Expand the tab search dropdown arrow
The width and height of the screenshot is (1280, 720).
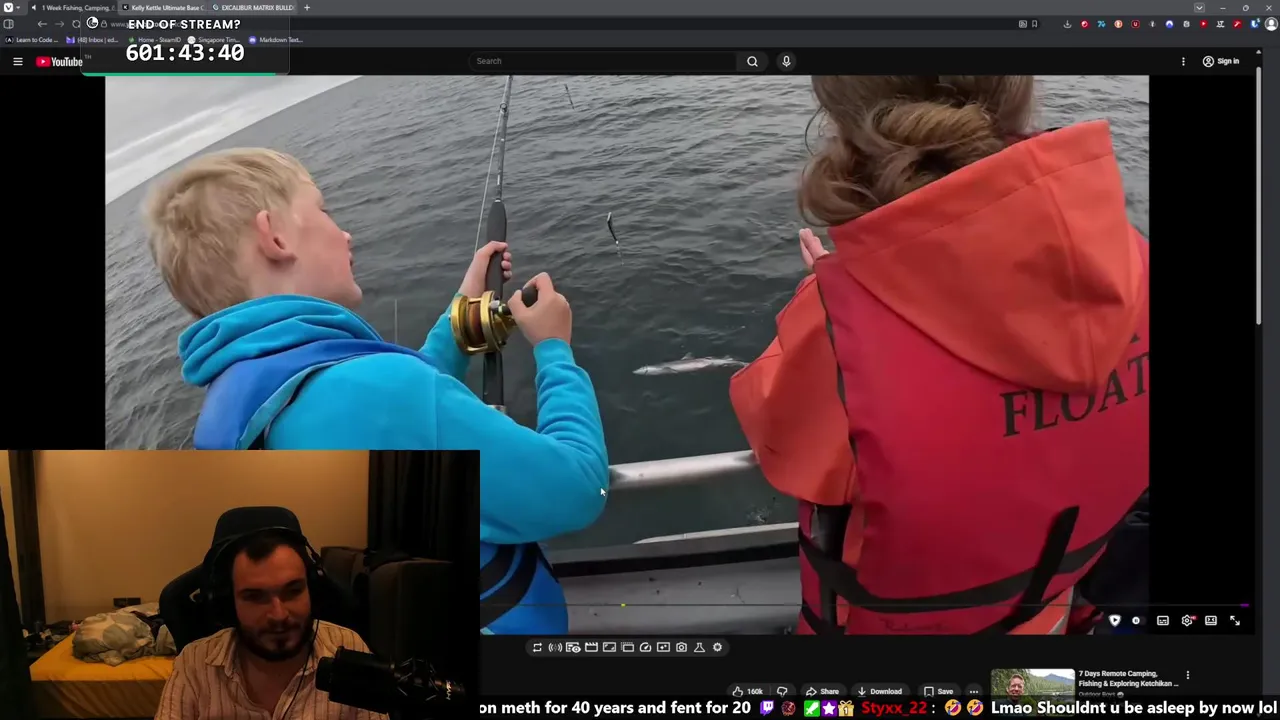(x=1199, y=7)
